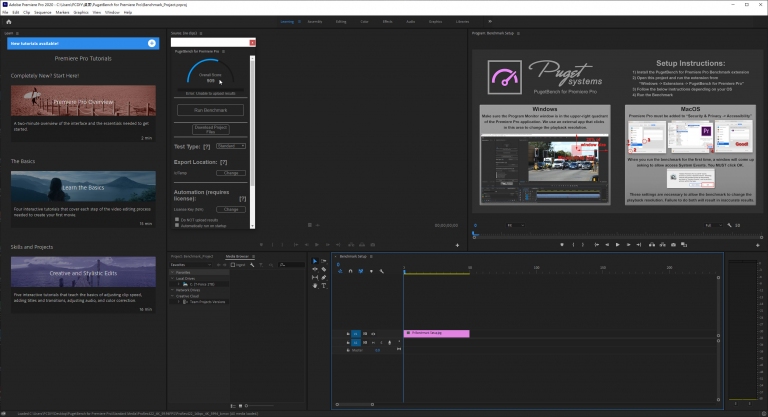Click New tutorials available banner
This screenshot has width=768, height=417.
tap(83, 43)
